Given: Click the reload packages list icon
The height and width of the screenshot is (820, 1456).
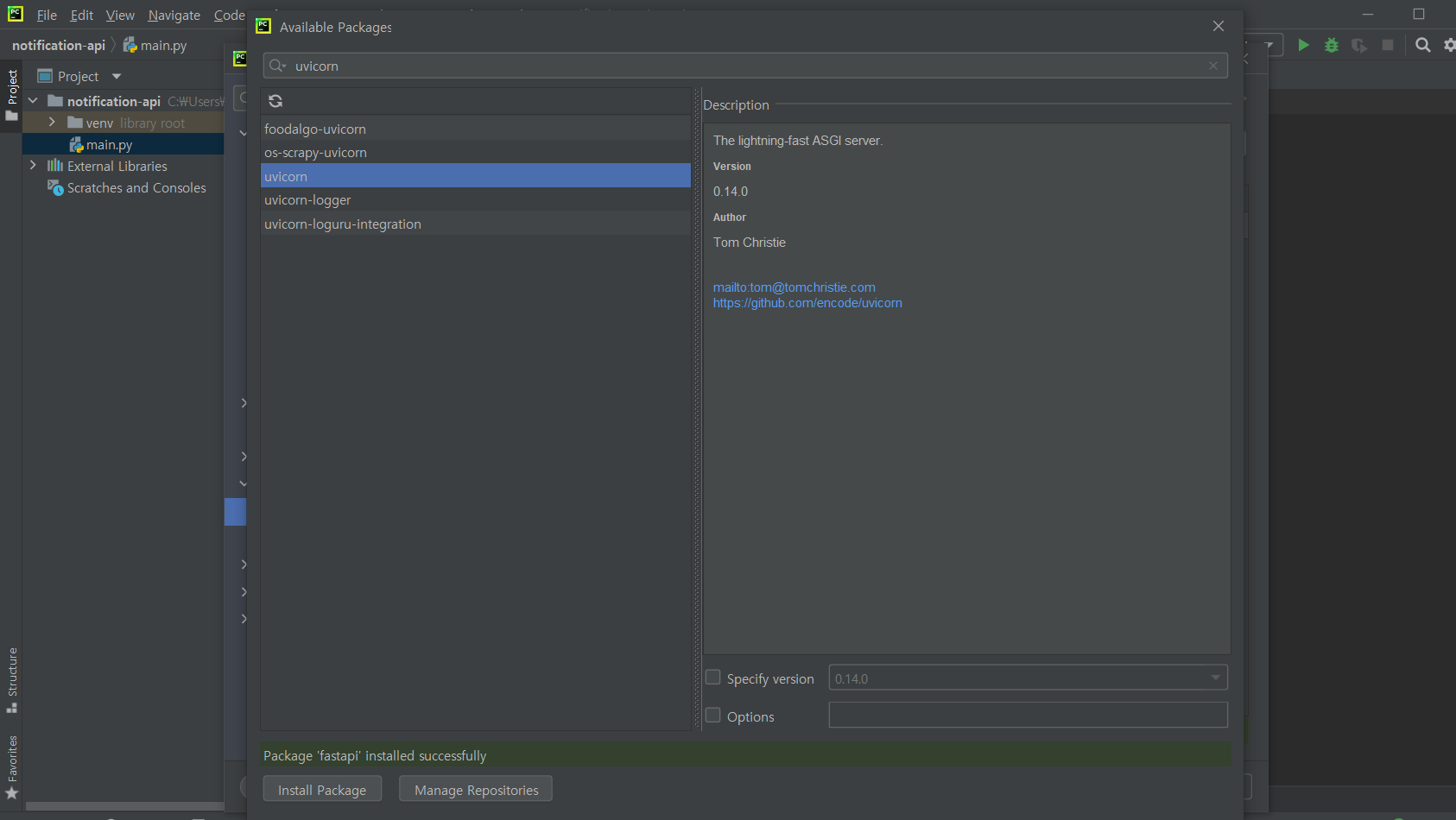Looking at the screenshot, I should 275,101.
